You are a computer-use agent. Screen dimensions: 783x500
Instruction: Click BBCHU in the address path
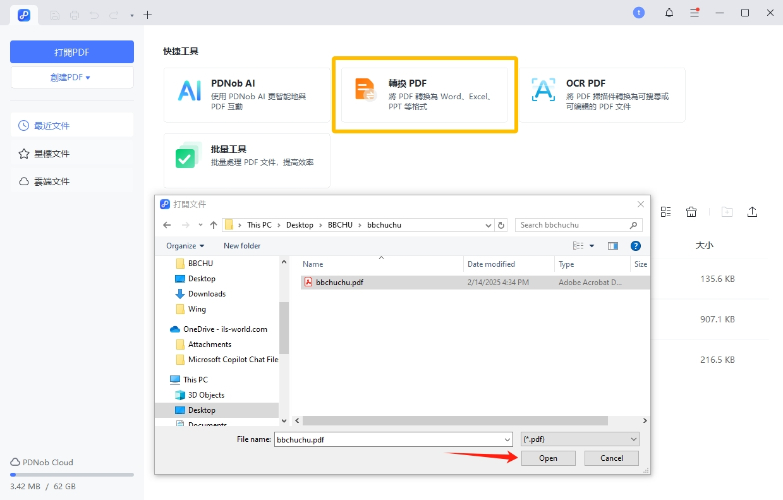pos(340,225)
